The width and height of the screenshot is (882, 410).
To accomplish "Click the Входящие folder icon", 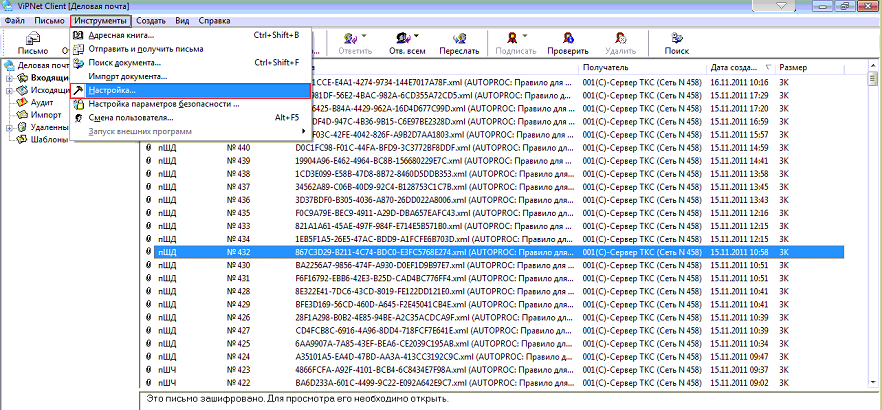I will click(22, 78).
